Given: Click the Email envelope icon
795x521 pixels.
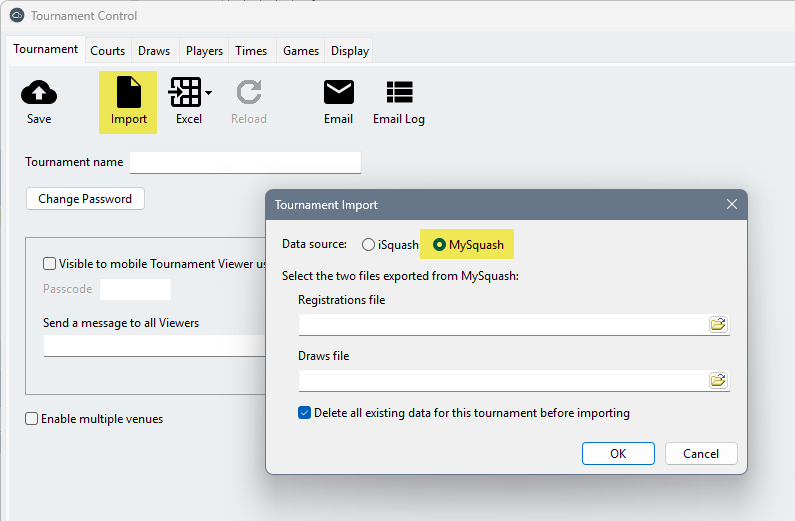Looking at the screenshot, I should [x=339, y=93].
